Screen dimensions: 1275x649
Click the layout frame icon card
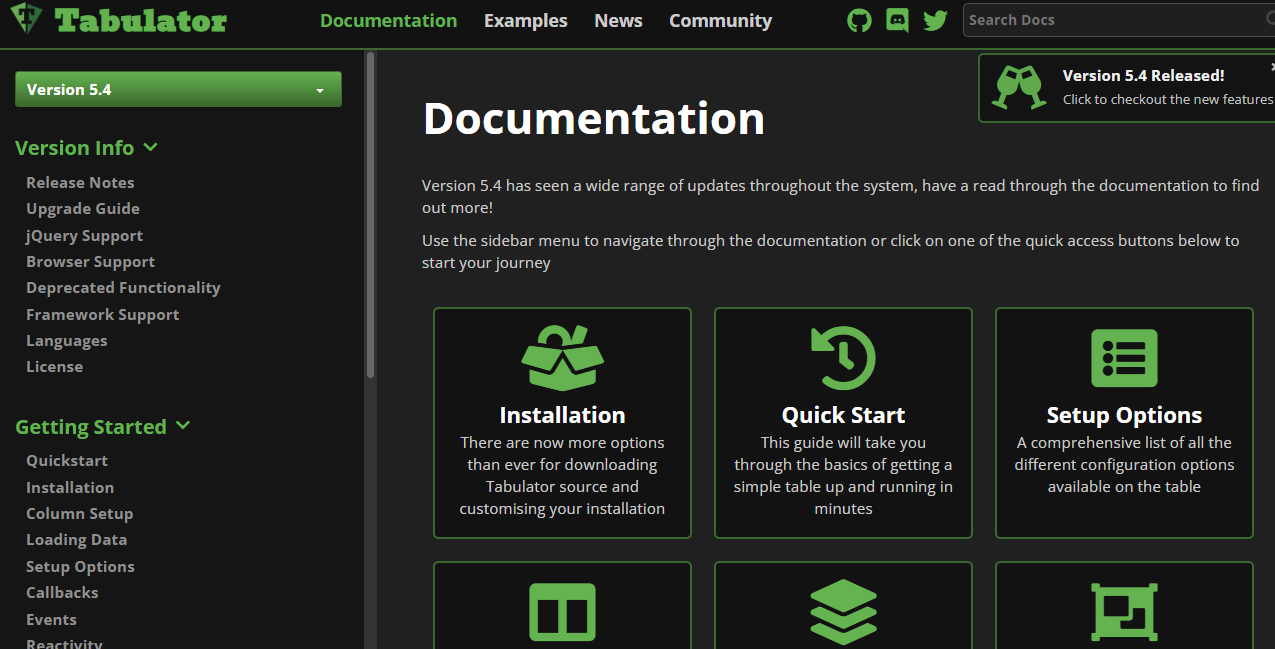(x=1124, y=605)
